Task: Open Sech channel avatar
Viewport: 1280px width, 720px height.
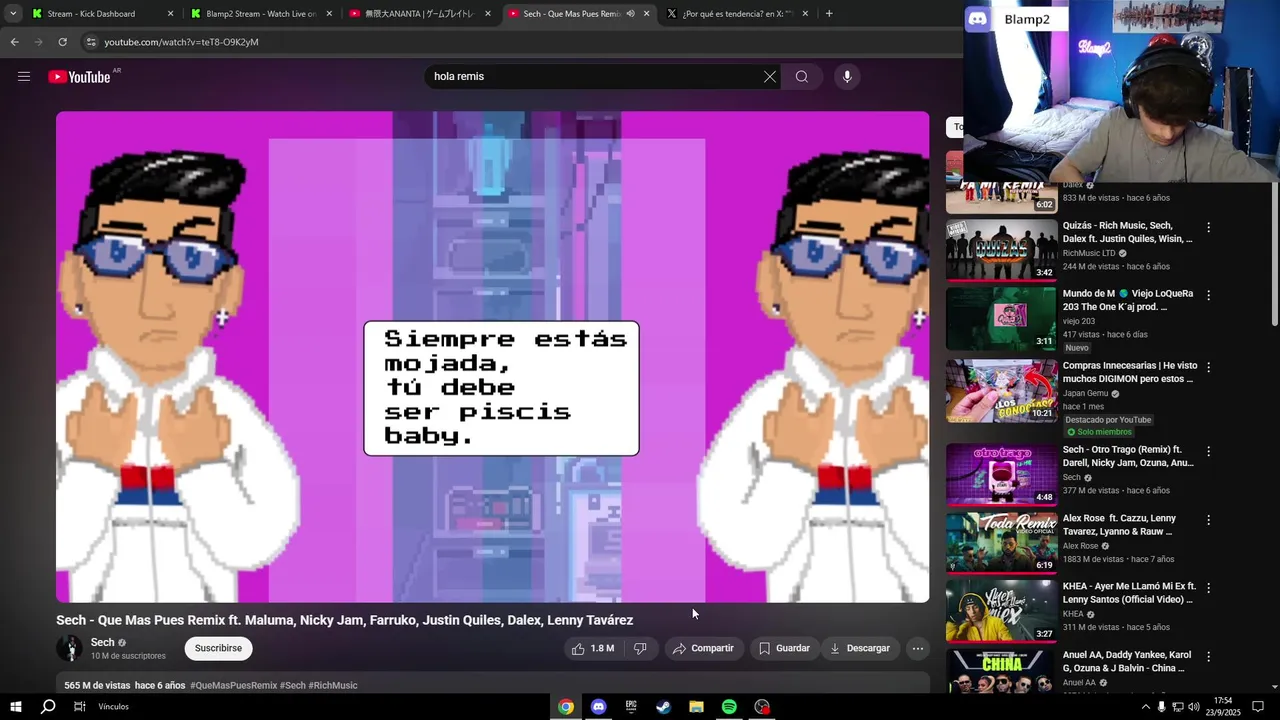Action: tap(70, 648)
